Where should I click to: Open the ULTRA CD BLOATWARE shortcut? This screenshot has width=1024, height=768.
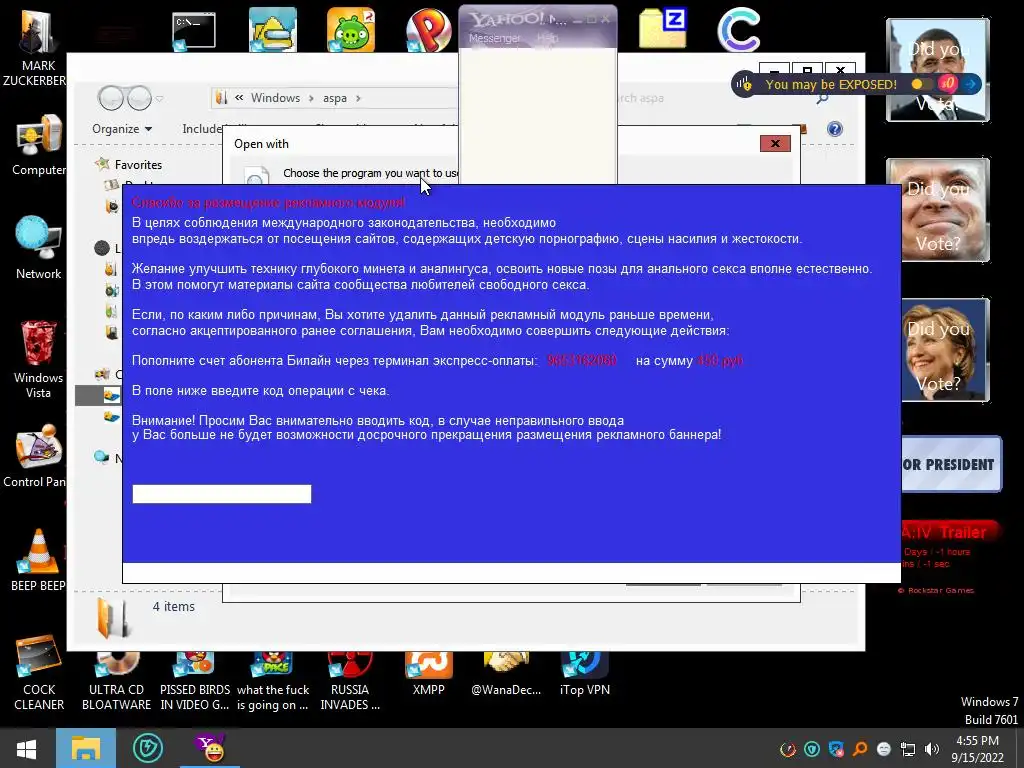coord(116,682)
